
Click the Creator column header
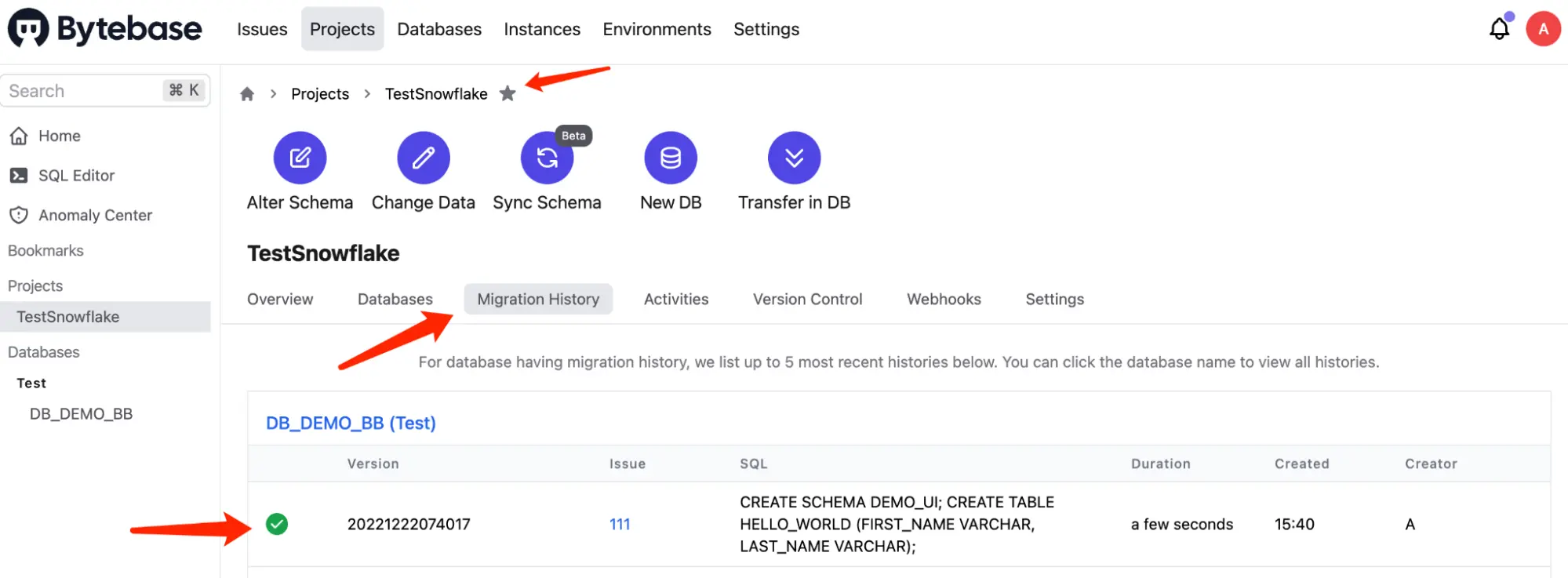[1431, 463]
